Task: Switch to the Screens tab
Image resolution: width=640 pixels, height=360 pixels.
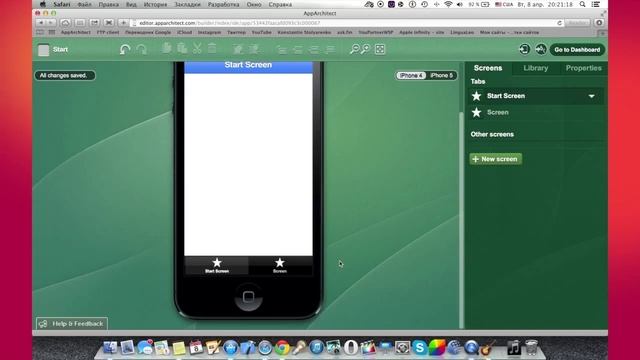Action: (x=488, y=68)
